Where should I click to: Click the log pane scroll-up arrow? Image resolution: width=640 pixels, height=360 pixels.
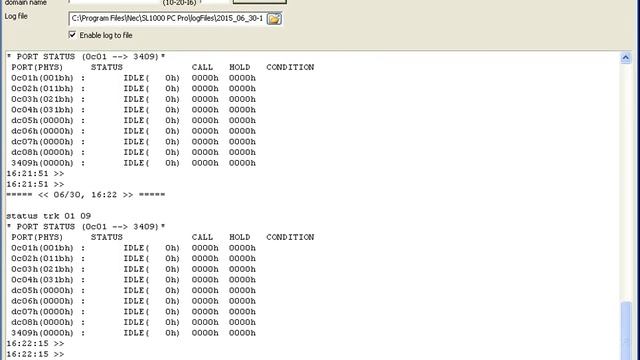pyautogui.click(x=625, y=58)
